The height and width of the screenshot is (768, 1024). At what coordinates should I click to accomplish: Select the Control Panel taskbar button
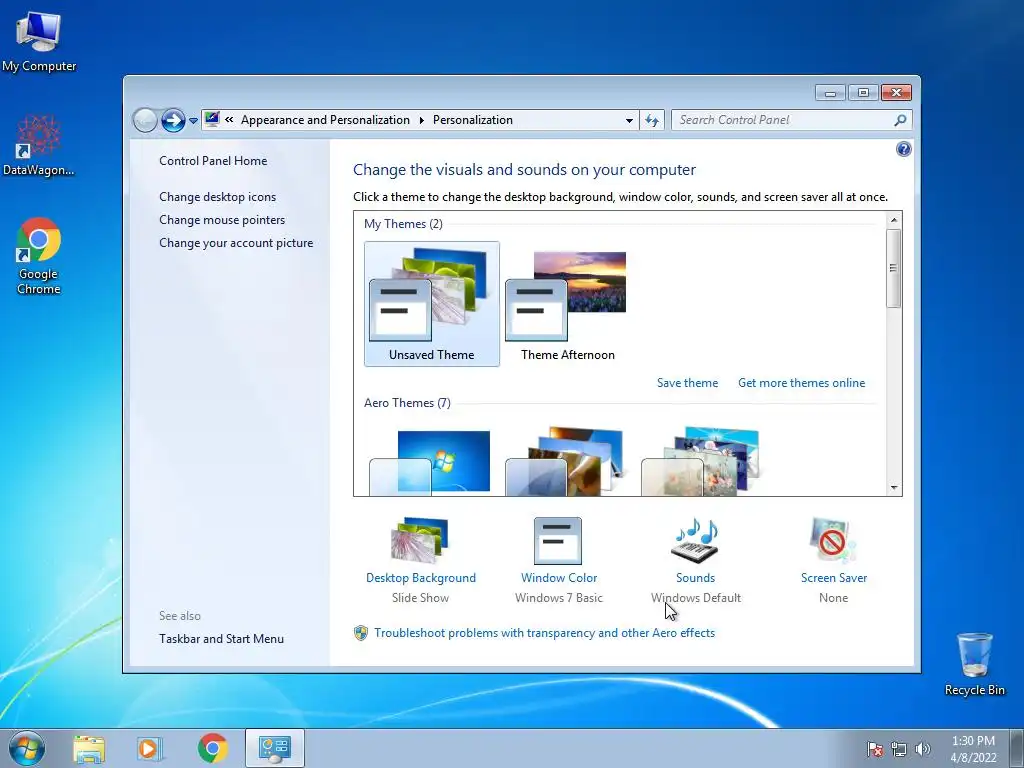[274, 748]
